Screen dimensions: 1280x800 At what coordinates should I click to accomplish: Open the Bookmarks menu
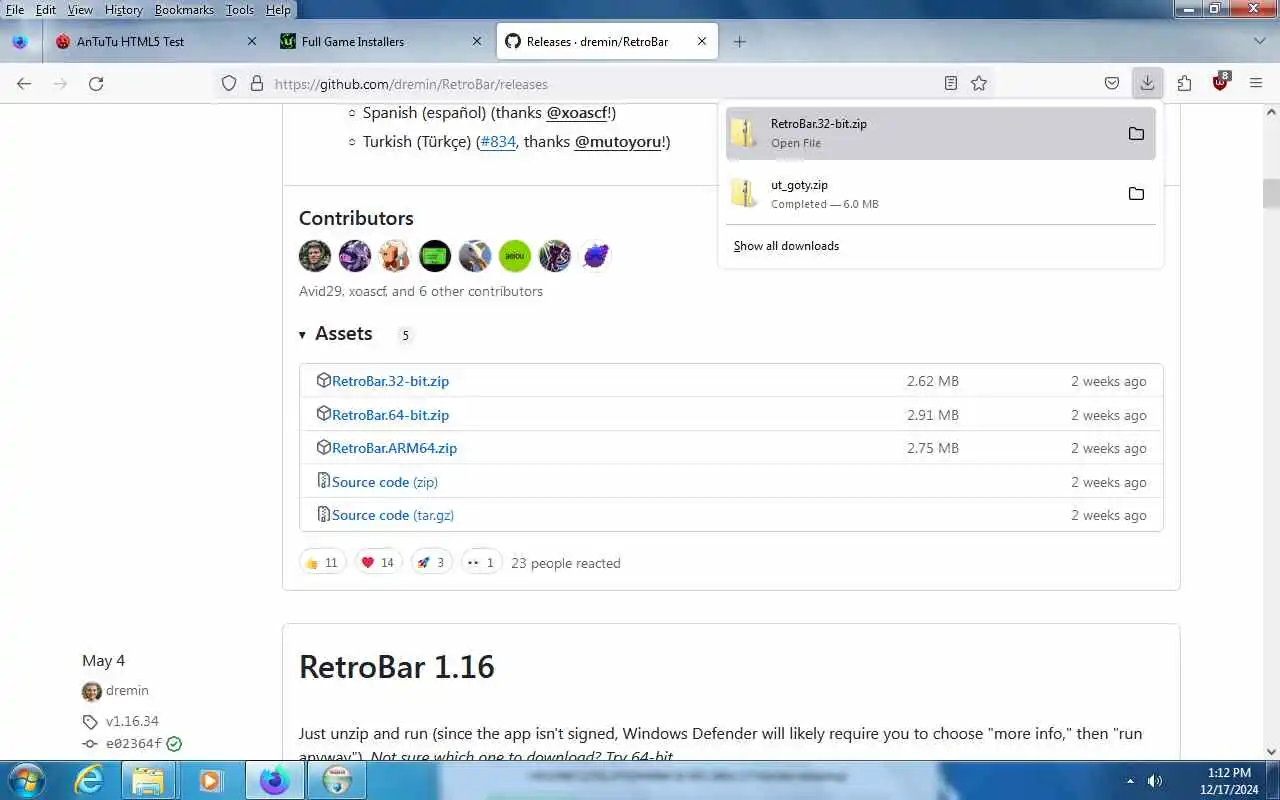tap(184, 9)
